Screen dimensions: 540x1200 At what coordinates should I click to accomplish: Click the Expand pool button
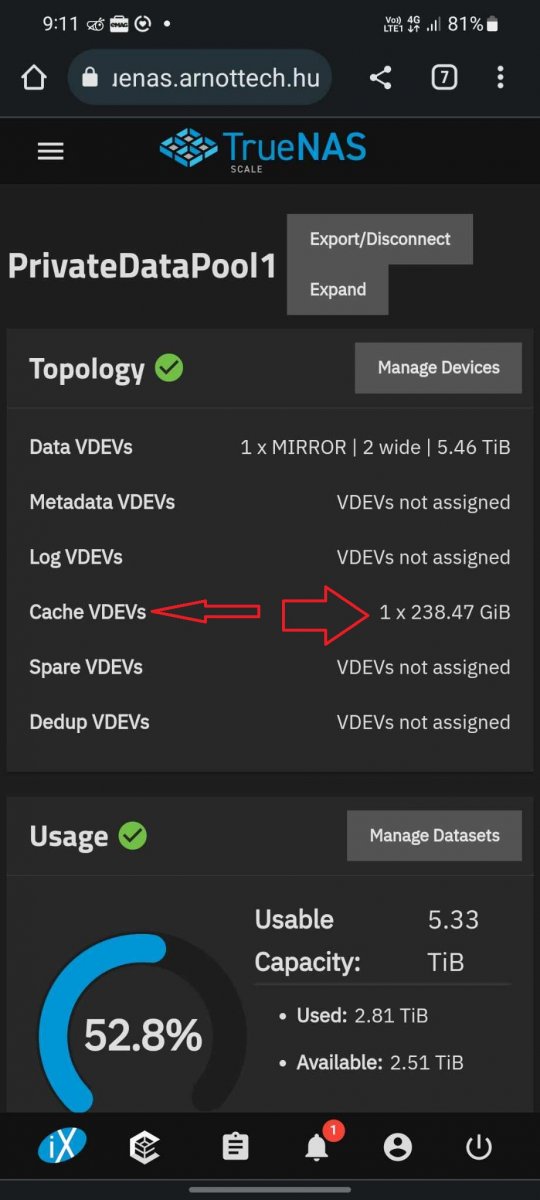coord(338,289)
